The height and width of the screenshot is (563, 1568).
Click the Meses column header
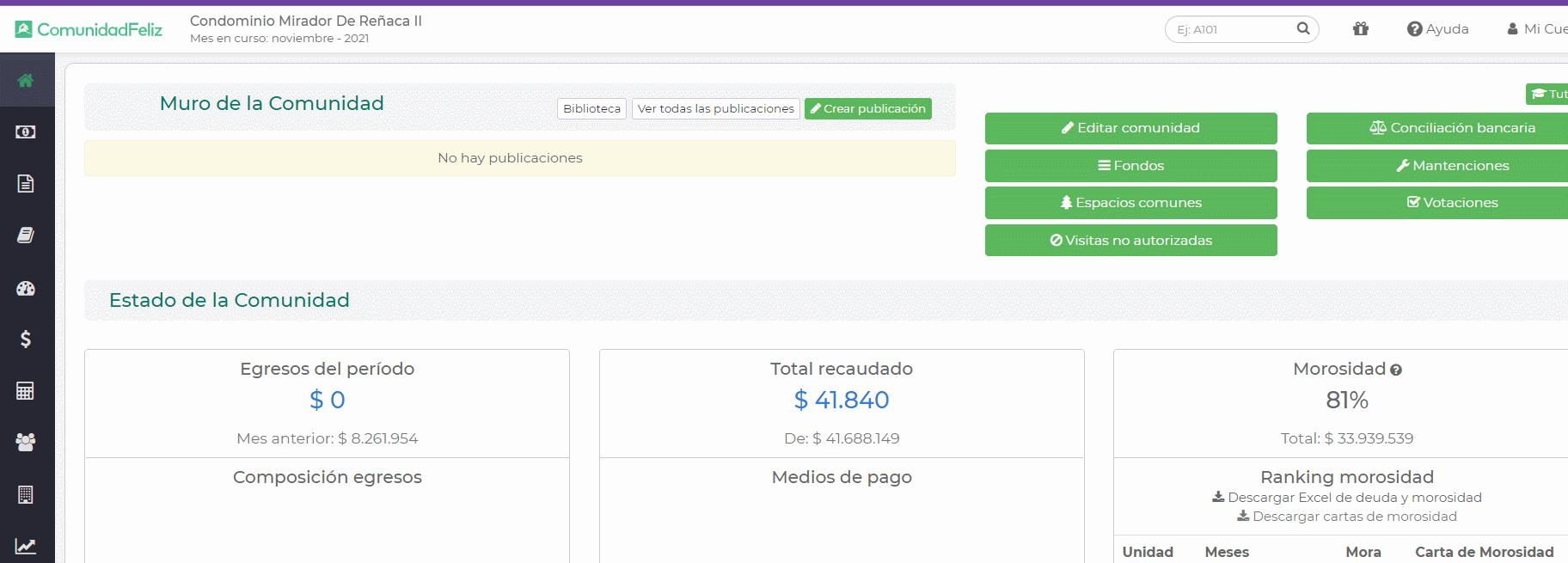coord(1227,552)
